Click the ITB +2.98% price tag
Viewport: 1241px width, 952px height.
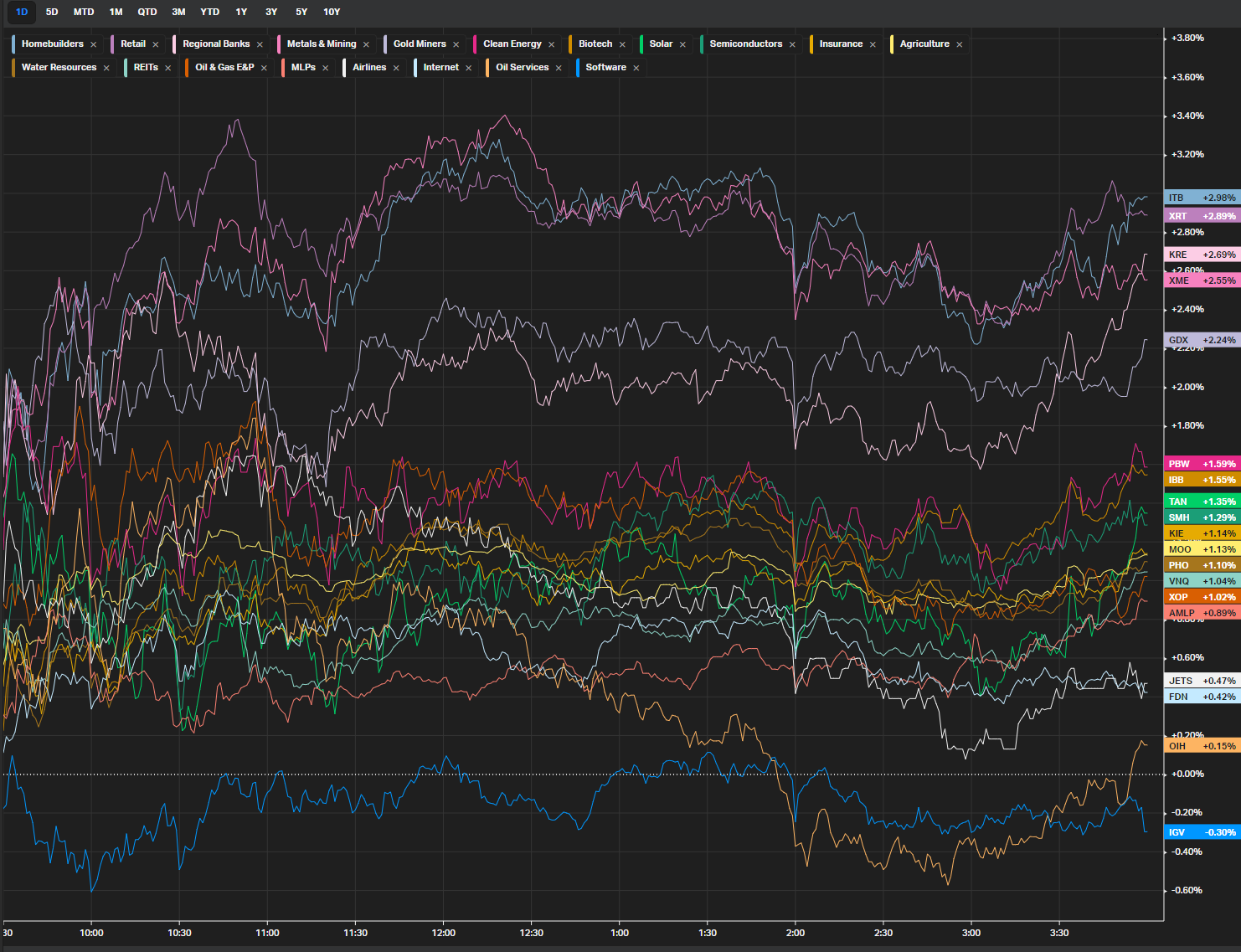[1202, 198]
